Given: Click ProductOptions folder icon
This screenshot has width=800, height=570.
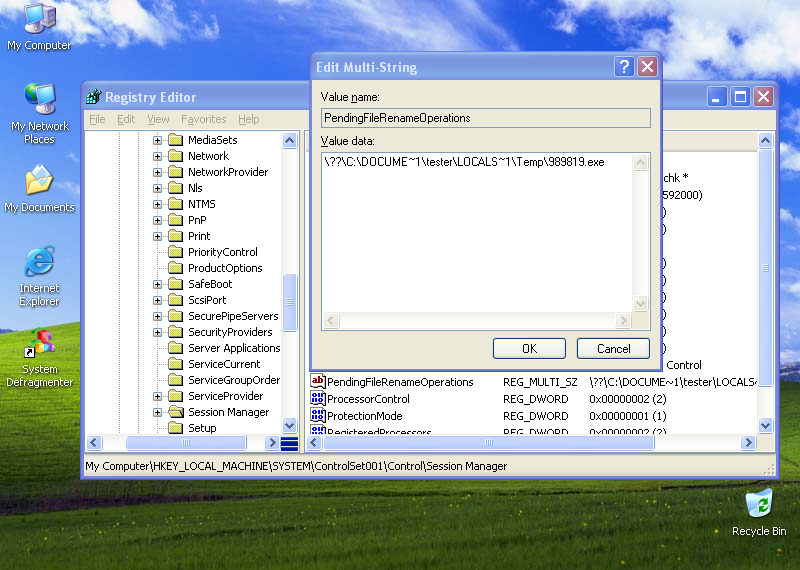Looking at the screenshot, I should coord(176,267).
